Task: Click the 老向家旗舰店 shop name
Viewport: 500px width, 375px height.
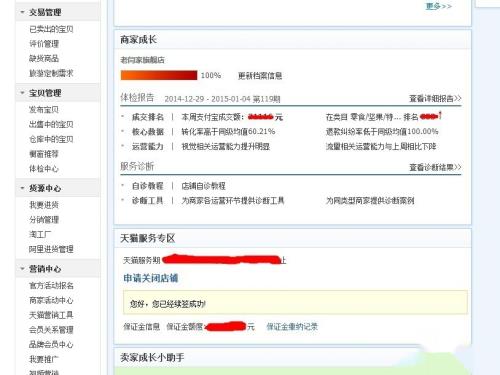Action: [x=142, y=60]
